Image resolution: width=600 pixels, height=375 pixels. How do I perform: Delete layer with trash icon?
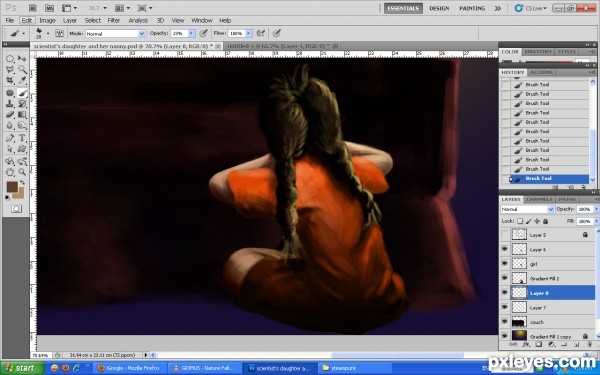click(x=589, y=344)
